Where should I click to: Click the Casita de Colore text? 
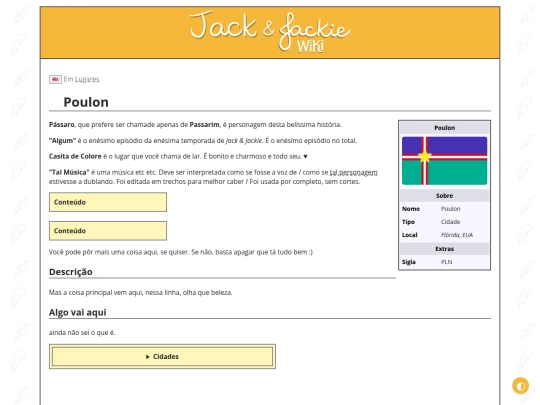tap(75, 156)
